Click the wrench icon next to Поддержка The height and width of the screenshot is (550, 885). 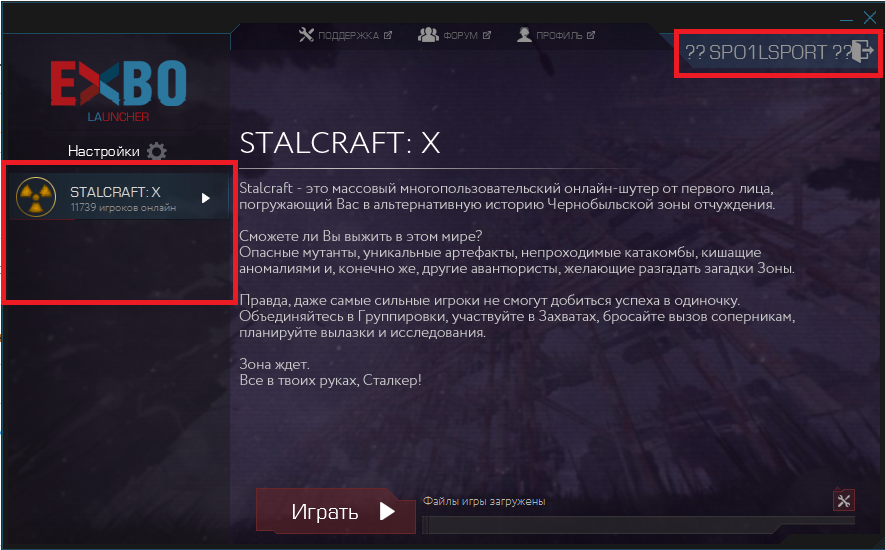coord(306,35)
